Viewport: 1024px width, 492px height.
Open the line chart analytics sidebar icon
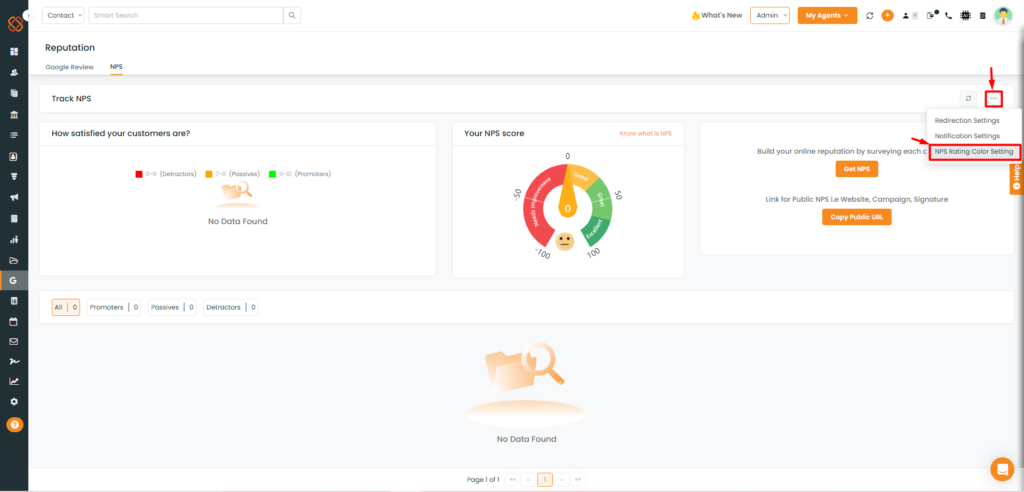[x=14, y=382]
